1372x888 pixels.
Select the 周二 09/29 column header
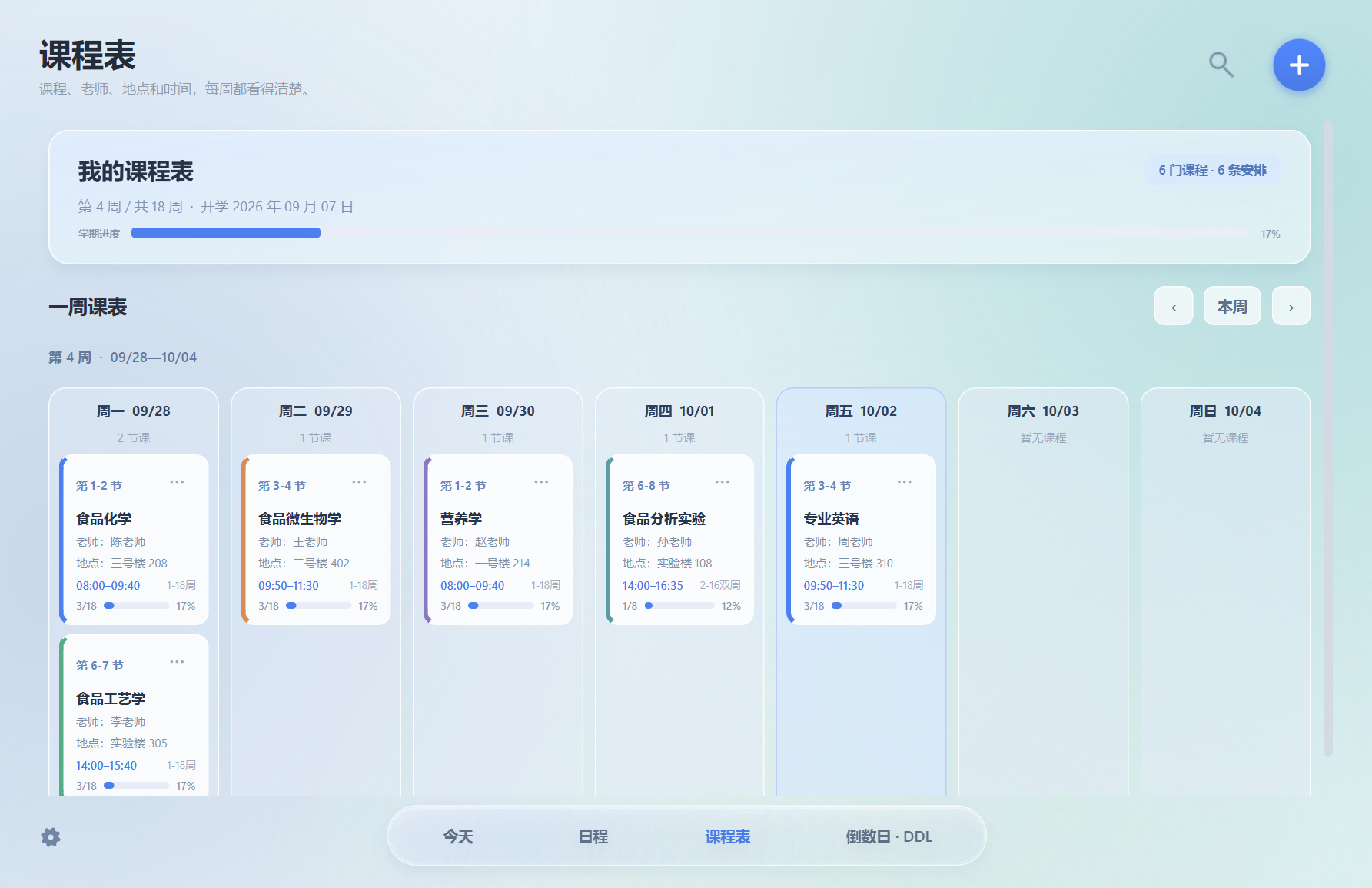point(316,411)
